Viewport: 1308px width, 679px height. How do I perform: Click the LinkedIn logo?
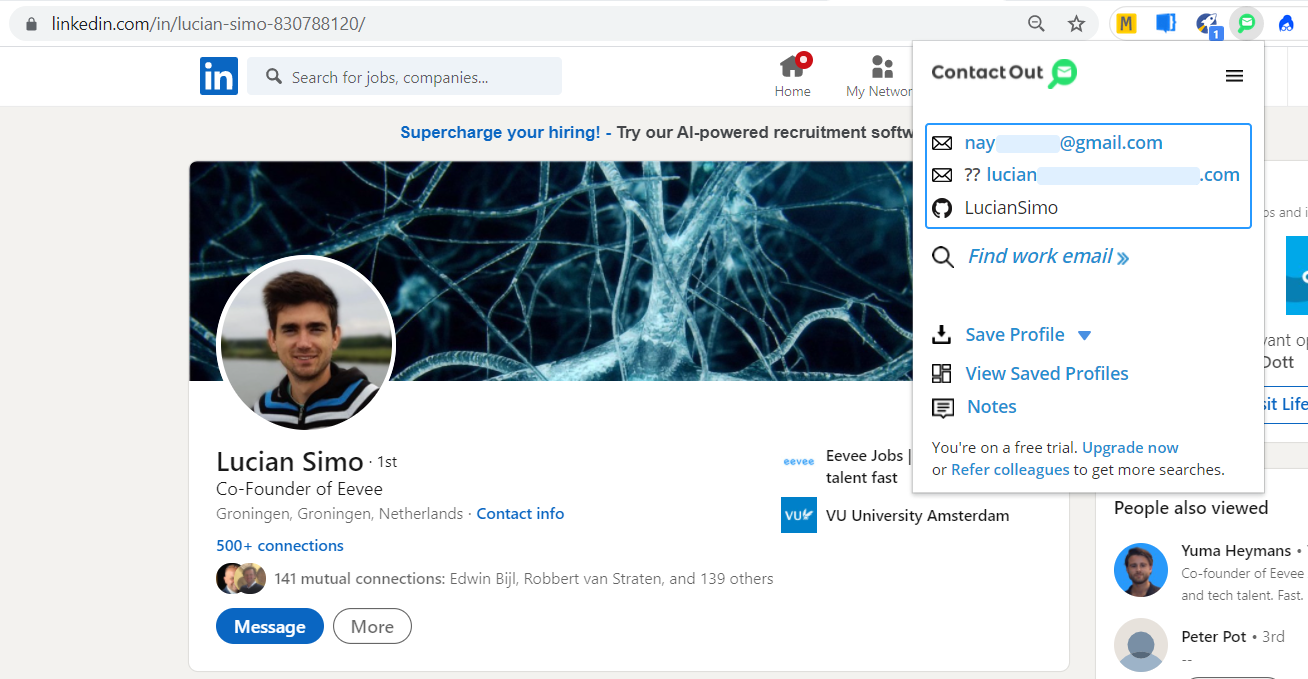tap(219, 77)
